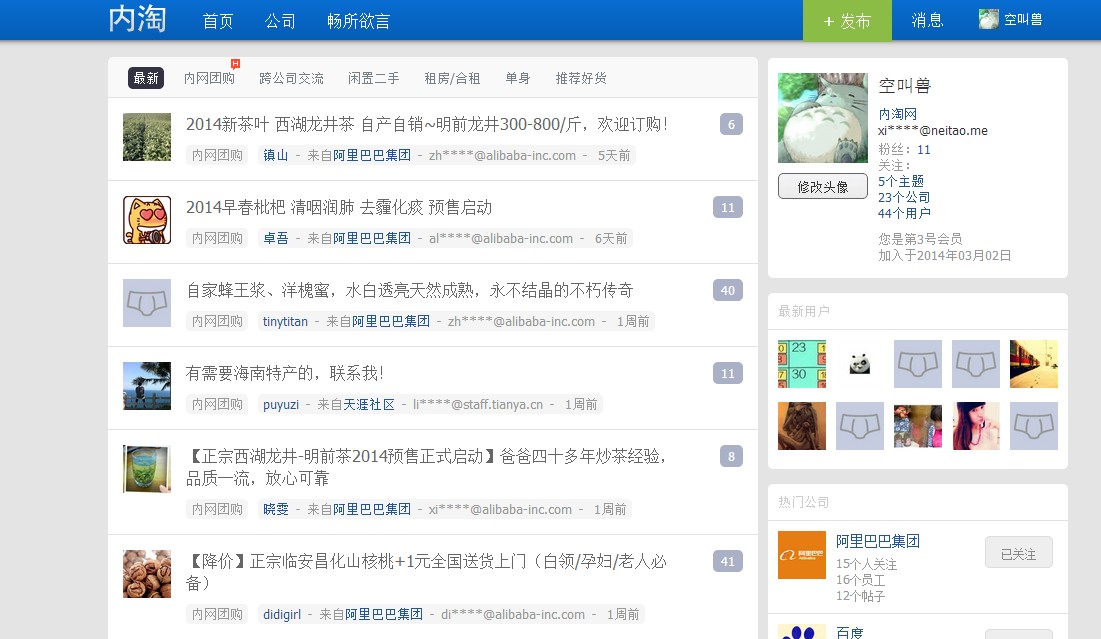The height and width of the screenshot is (639, 1101).
Task: Open post 正宗西湖龙井-明前茶2014预售 title
Action: coord(426,467)
